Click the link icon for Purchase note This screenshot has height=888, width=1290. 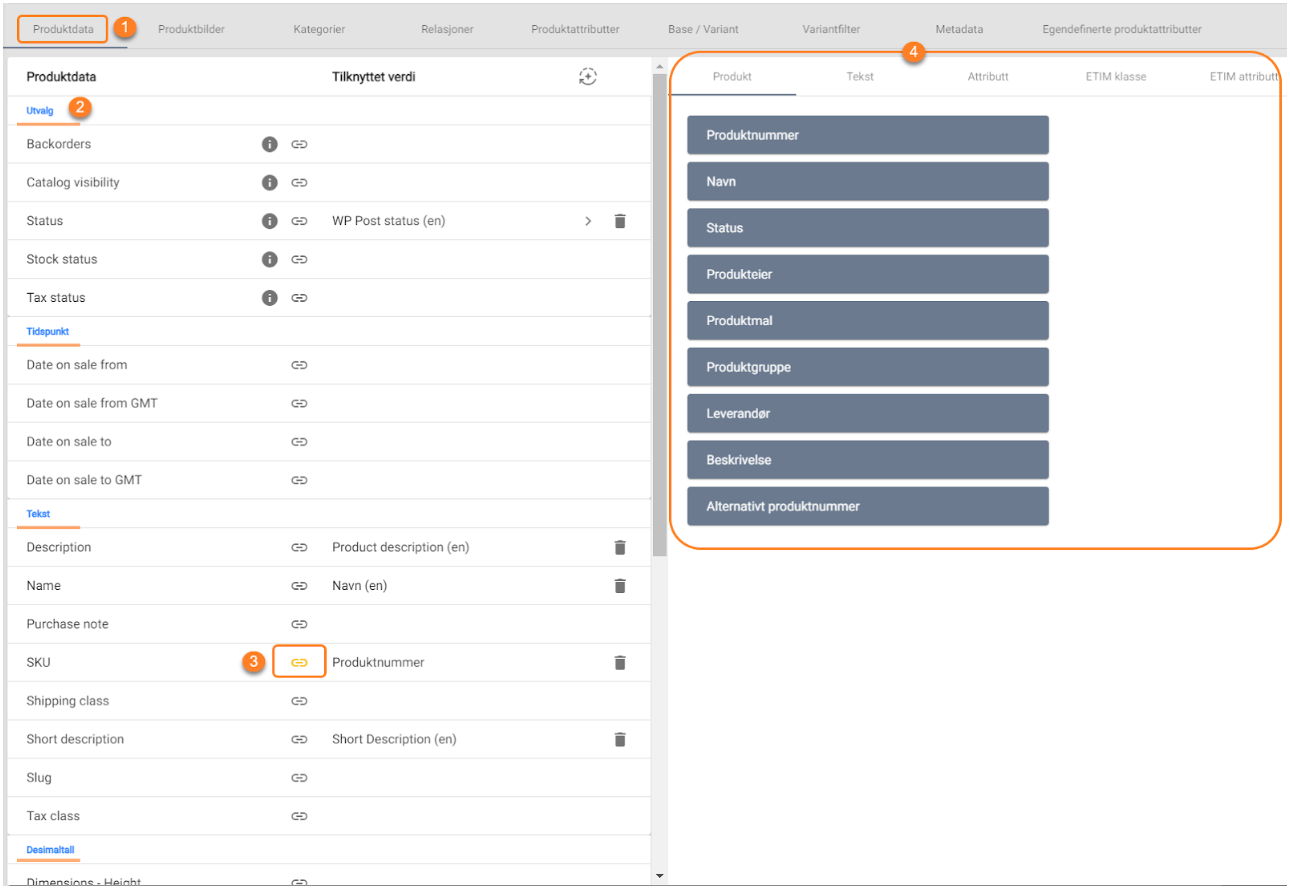(299, 624)
